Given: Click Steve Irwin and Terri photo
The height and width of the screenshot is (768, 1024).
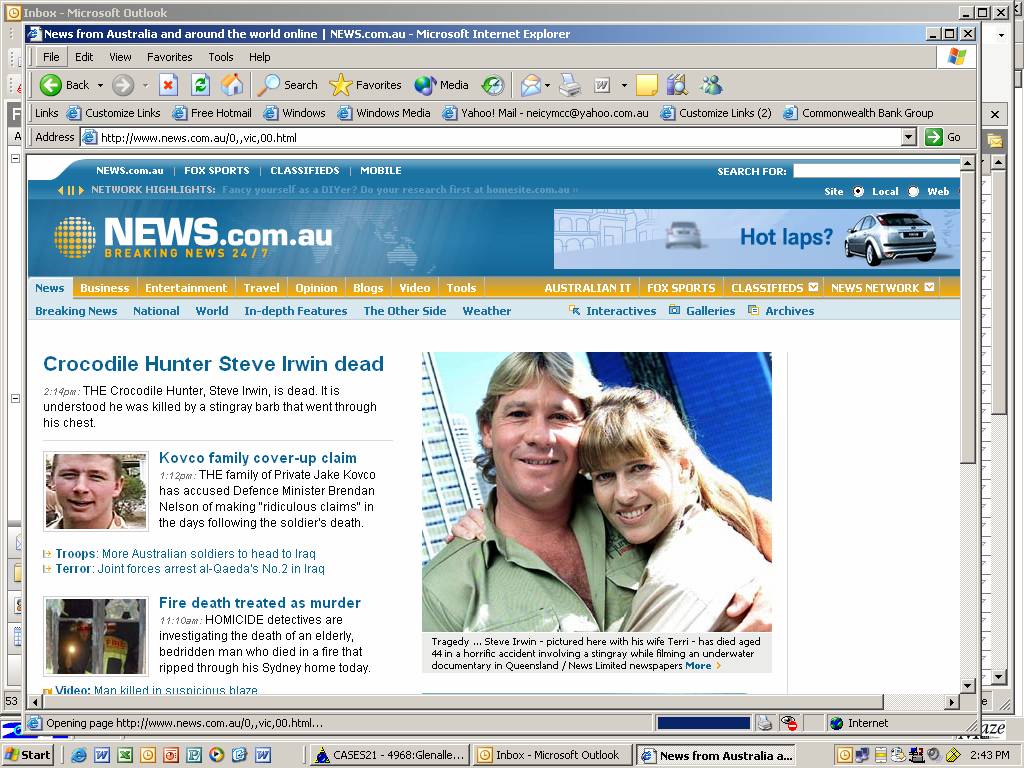Looking at the screenshot, I should tap(597, 492).
